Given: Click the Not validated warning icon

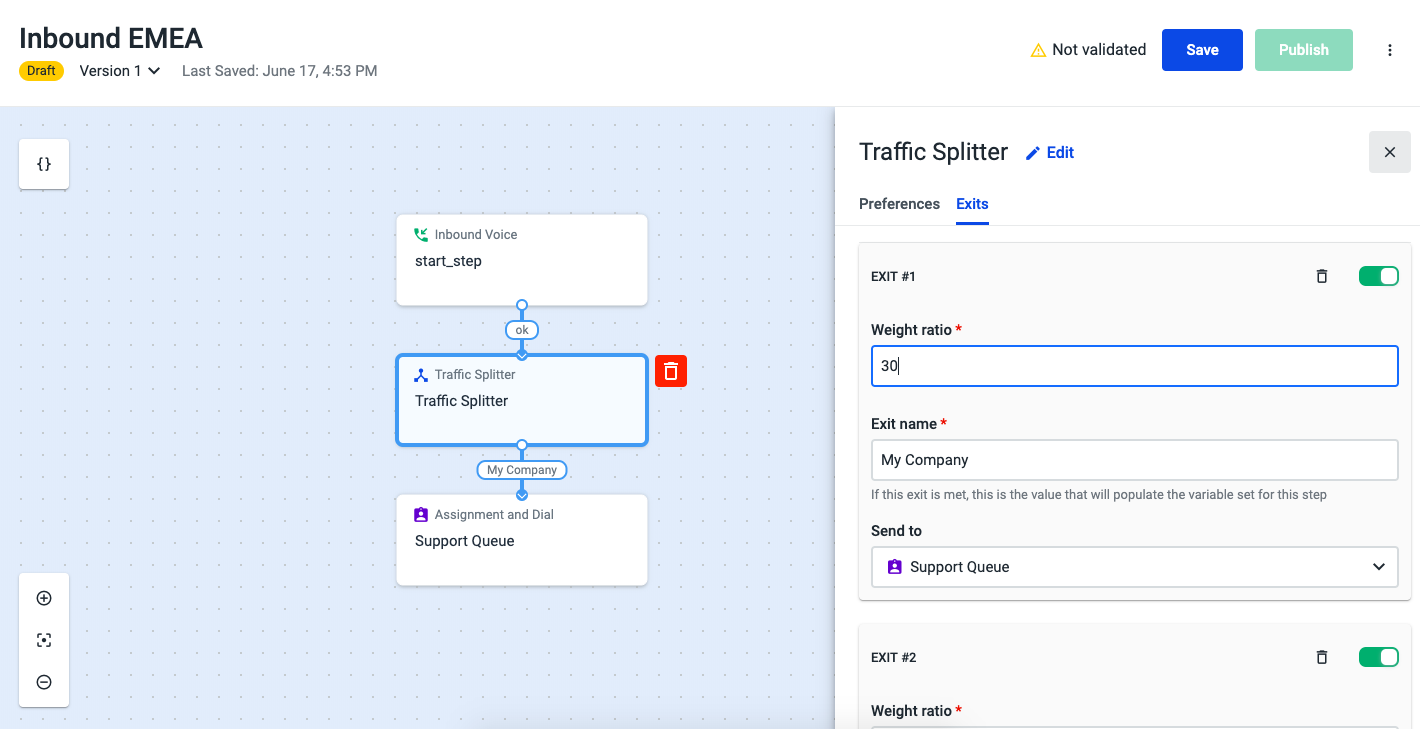Looking at the screenshot, I should coord(1038,50).
